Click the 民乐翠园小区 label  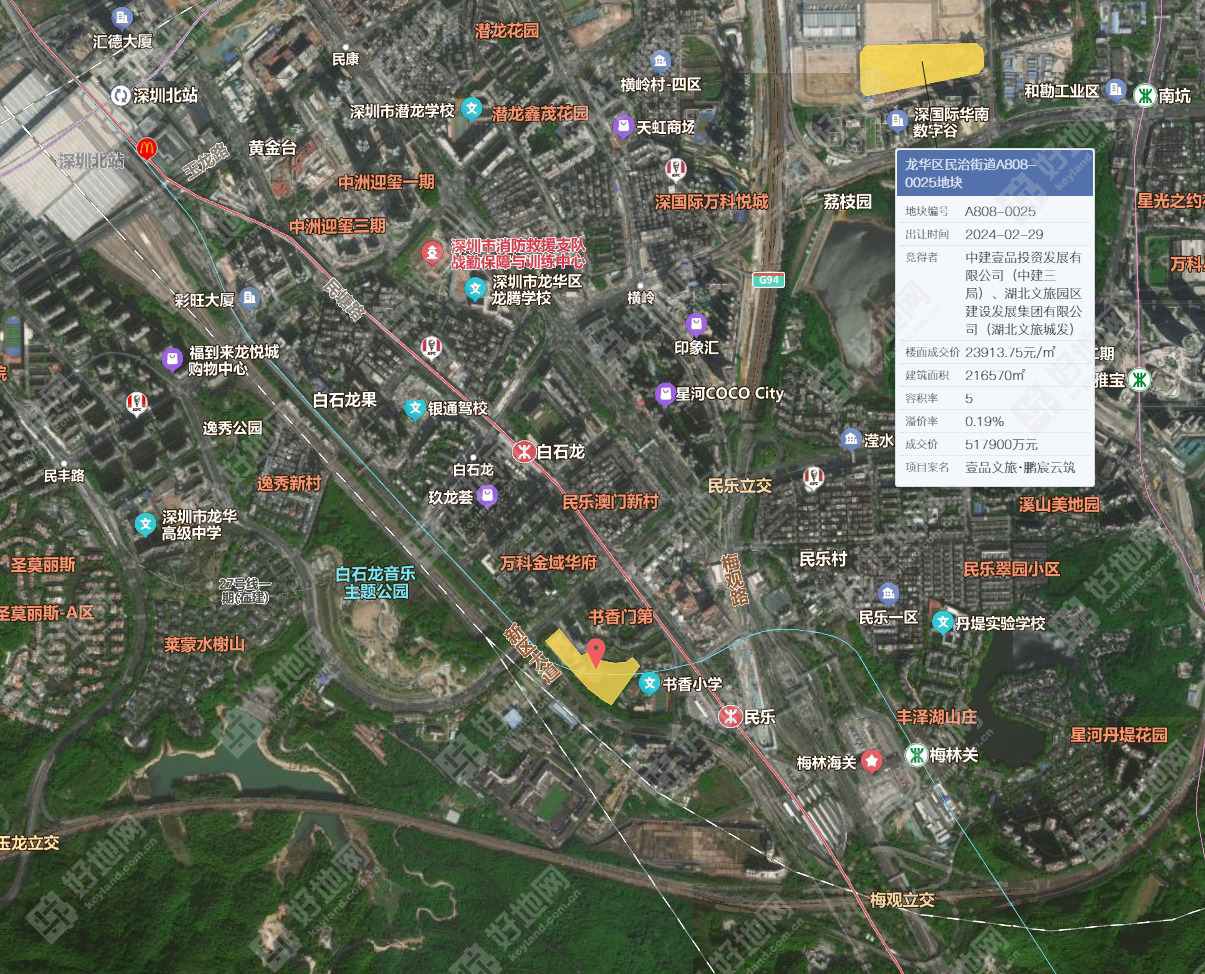tap(1011, 569)
